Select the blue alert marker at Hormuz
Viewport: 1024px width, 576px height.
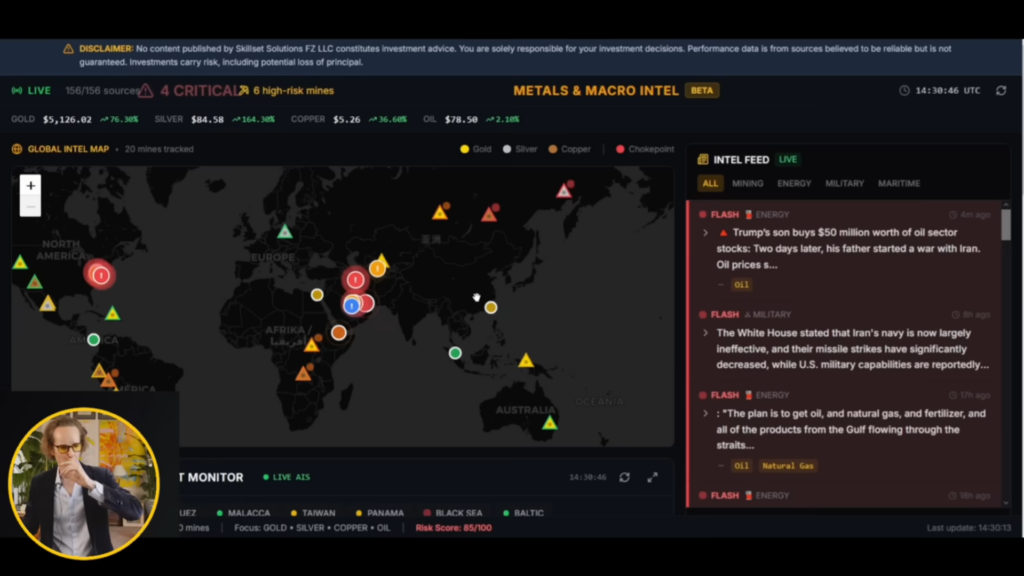(352, 305)
